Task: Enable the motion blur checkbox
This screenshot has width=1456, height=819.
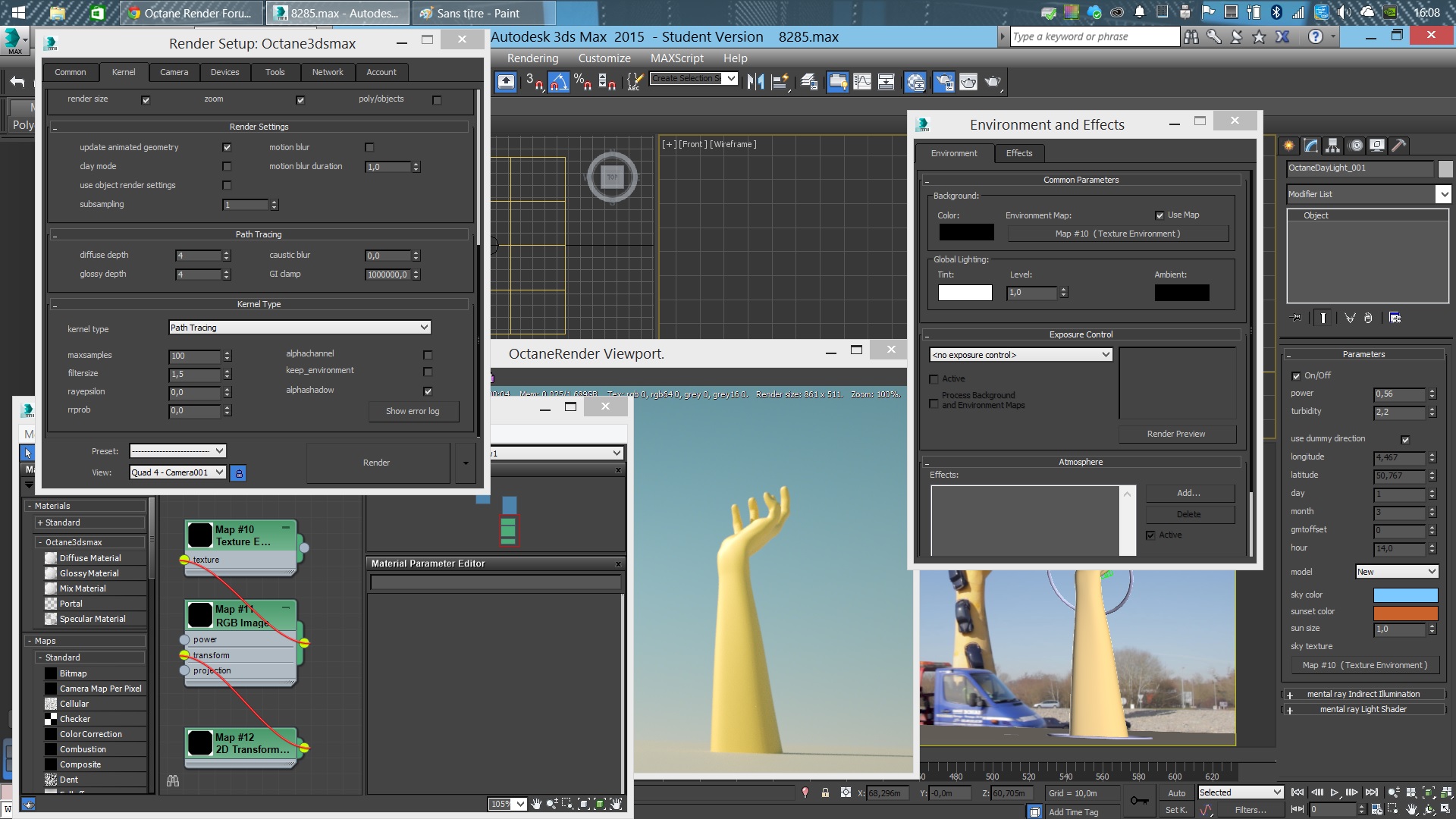Action: pyautogui.click(x=369, y=148)
